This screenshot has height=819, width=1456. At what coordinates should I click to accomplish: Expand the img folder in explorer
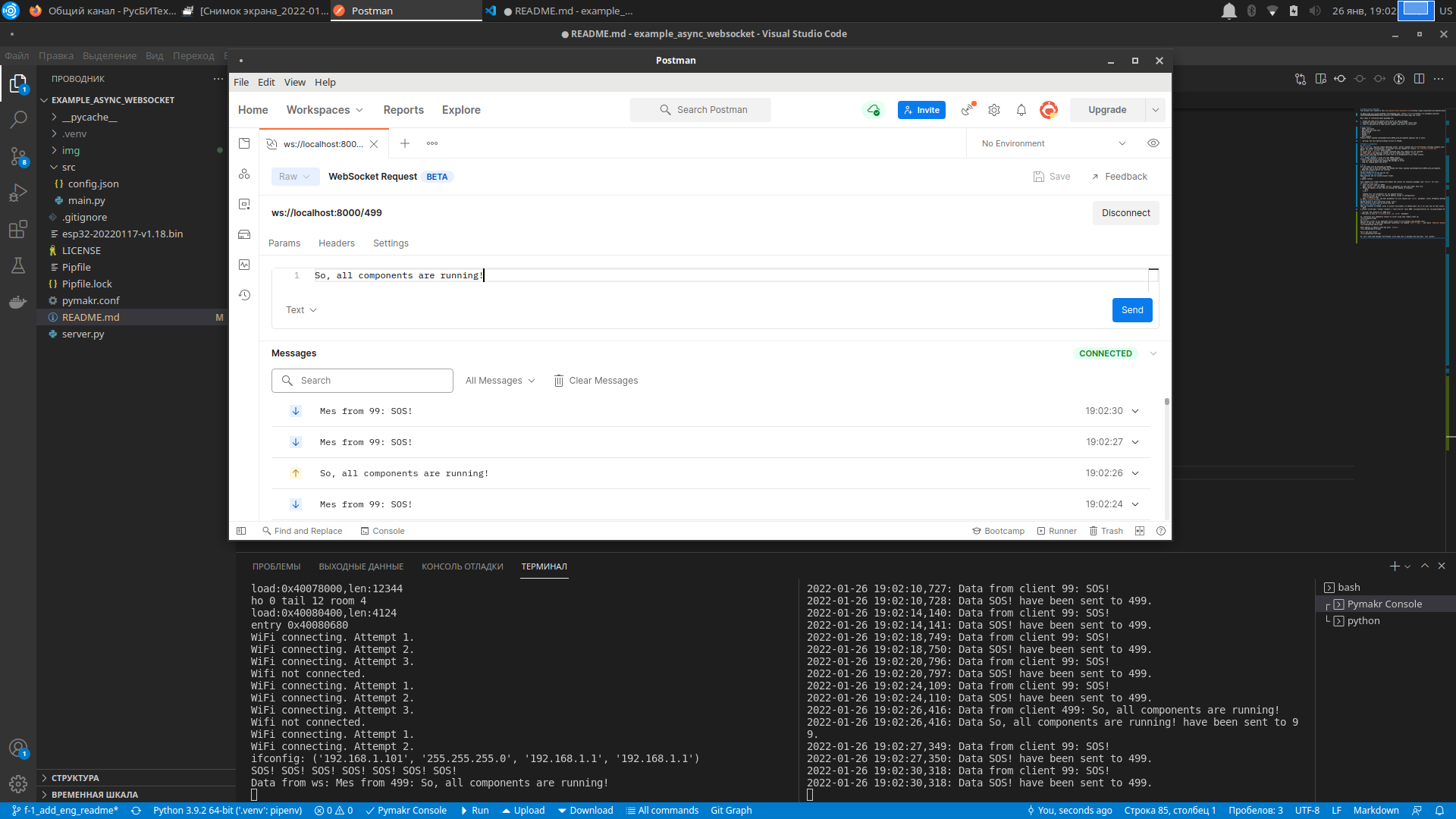pos(71,150)
